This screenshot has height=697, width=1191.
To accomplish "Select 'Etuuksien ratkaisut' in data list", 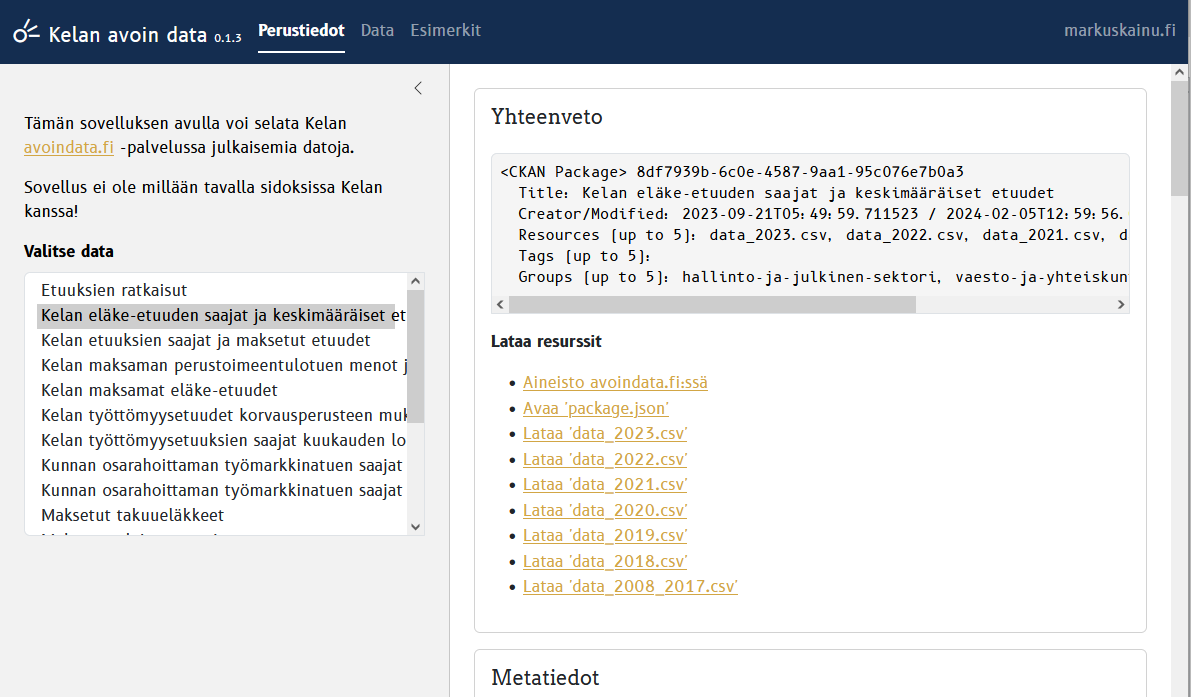I will [x=114, y=291].
